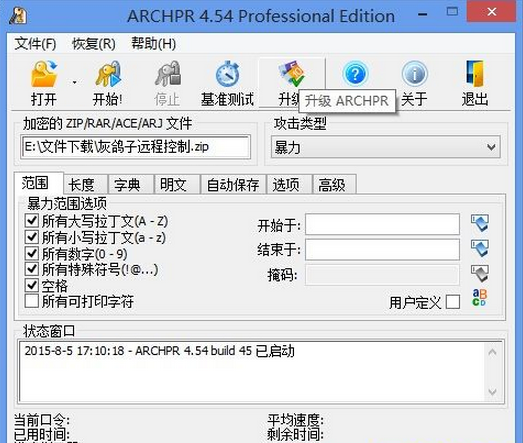Image resolution: width=523 pixels, height=443 pixels.
Task: Minimize the ARCHPR window
Action: coord(422,14)
